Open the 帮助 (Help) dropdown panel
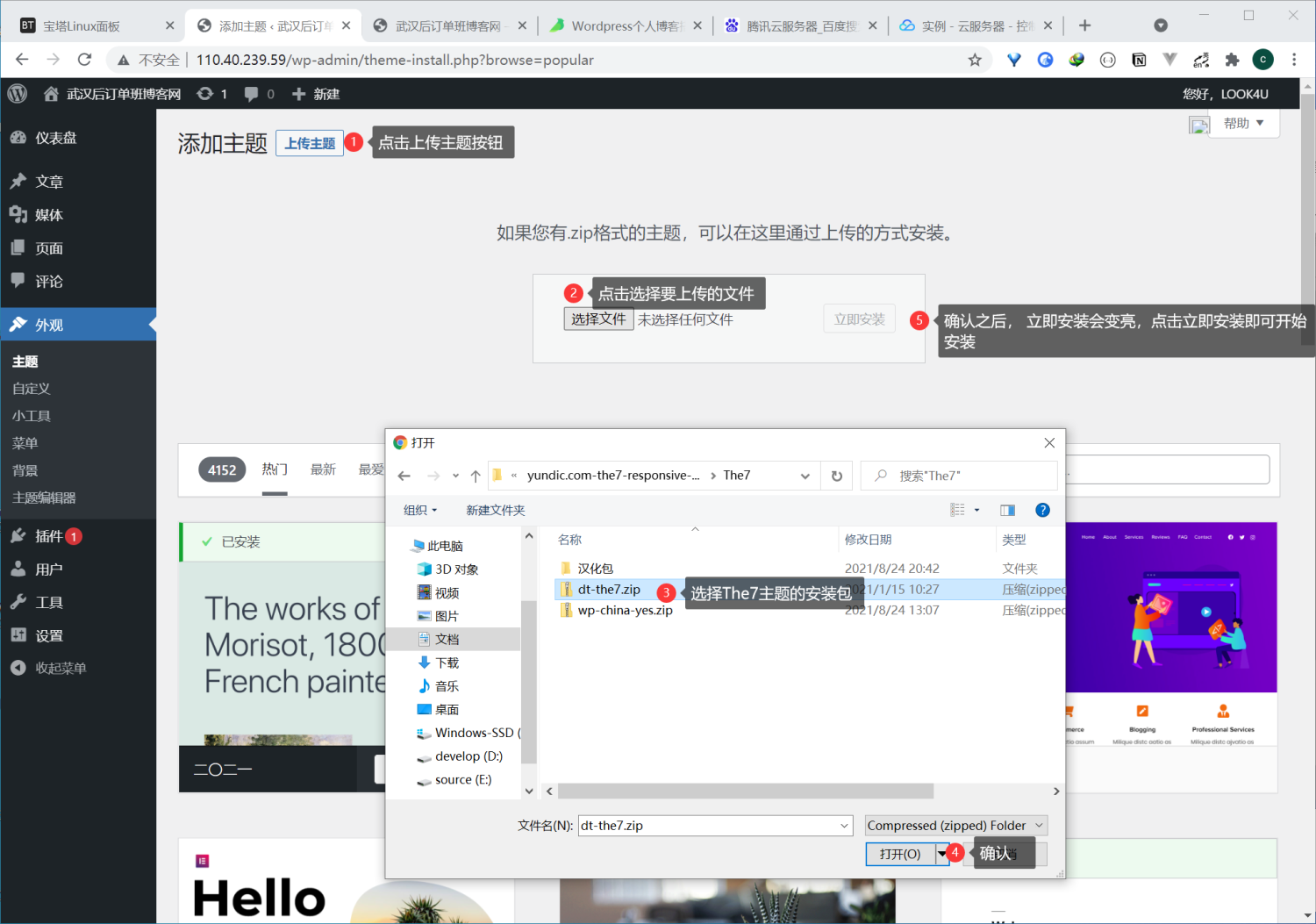Image resolution: width=1316 pixels, height=924 pixels. [x=1242, y=123]
